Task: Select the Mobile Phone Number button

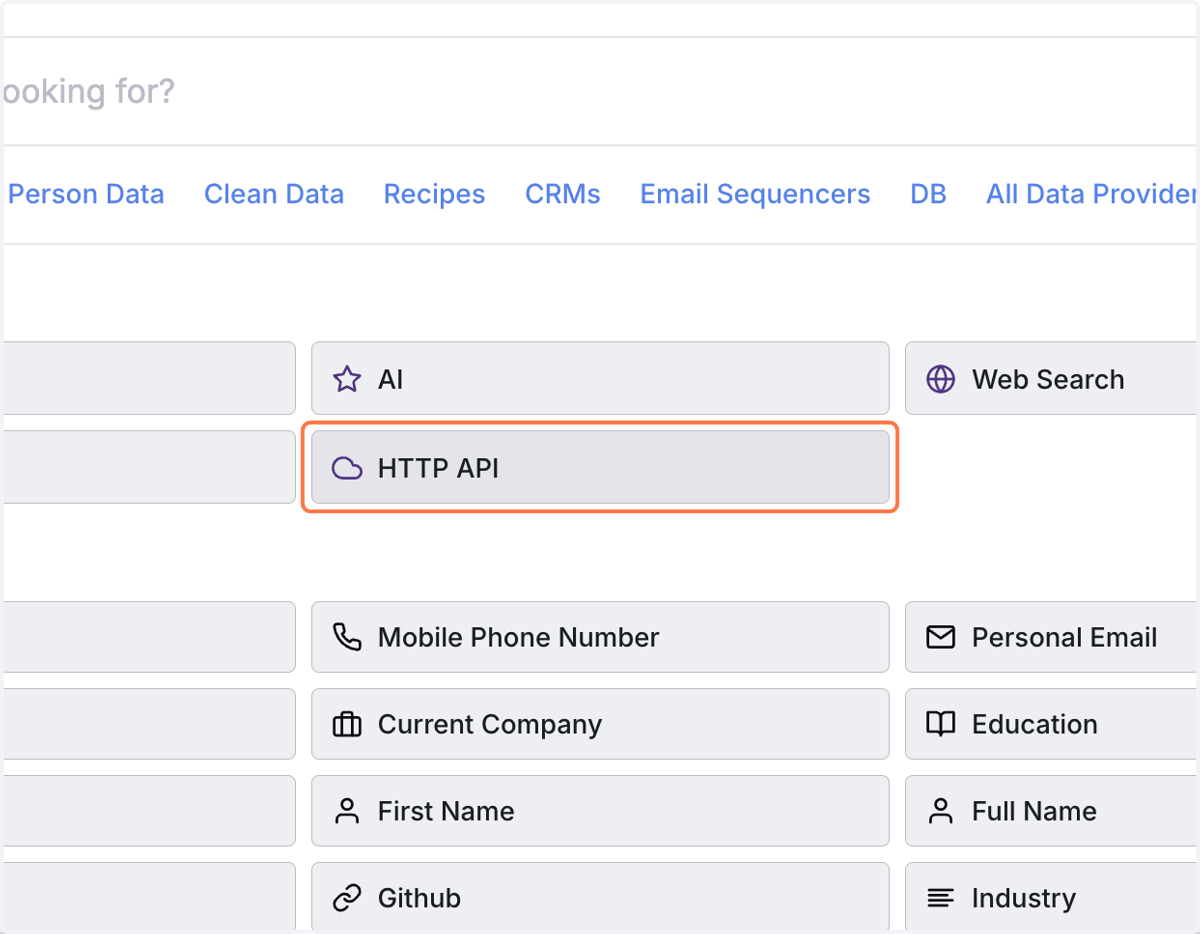Action: click(600, 637)
